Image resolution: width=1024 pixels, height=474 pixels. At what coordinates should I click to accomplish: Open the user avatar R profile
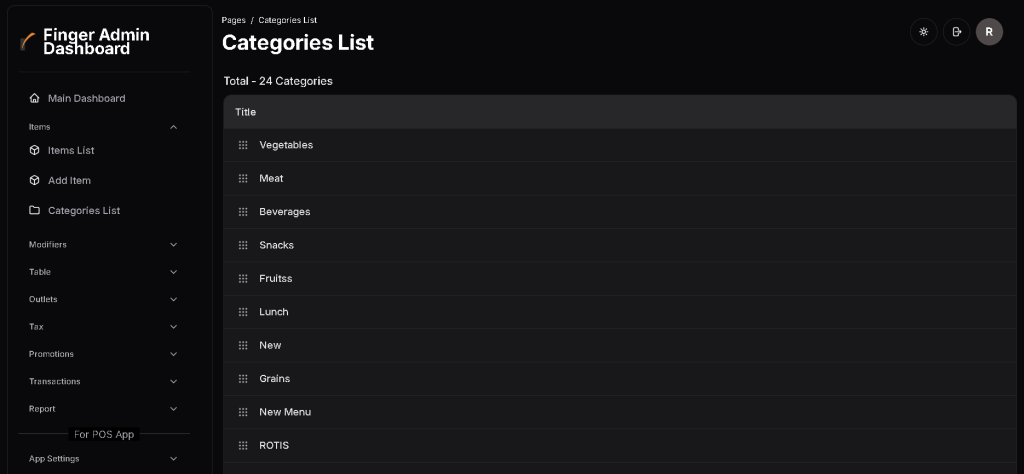click(989, 32)
